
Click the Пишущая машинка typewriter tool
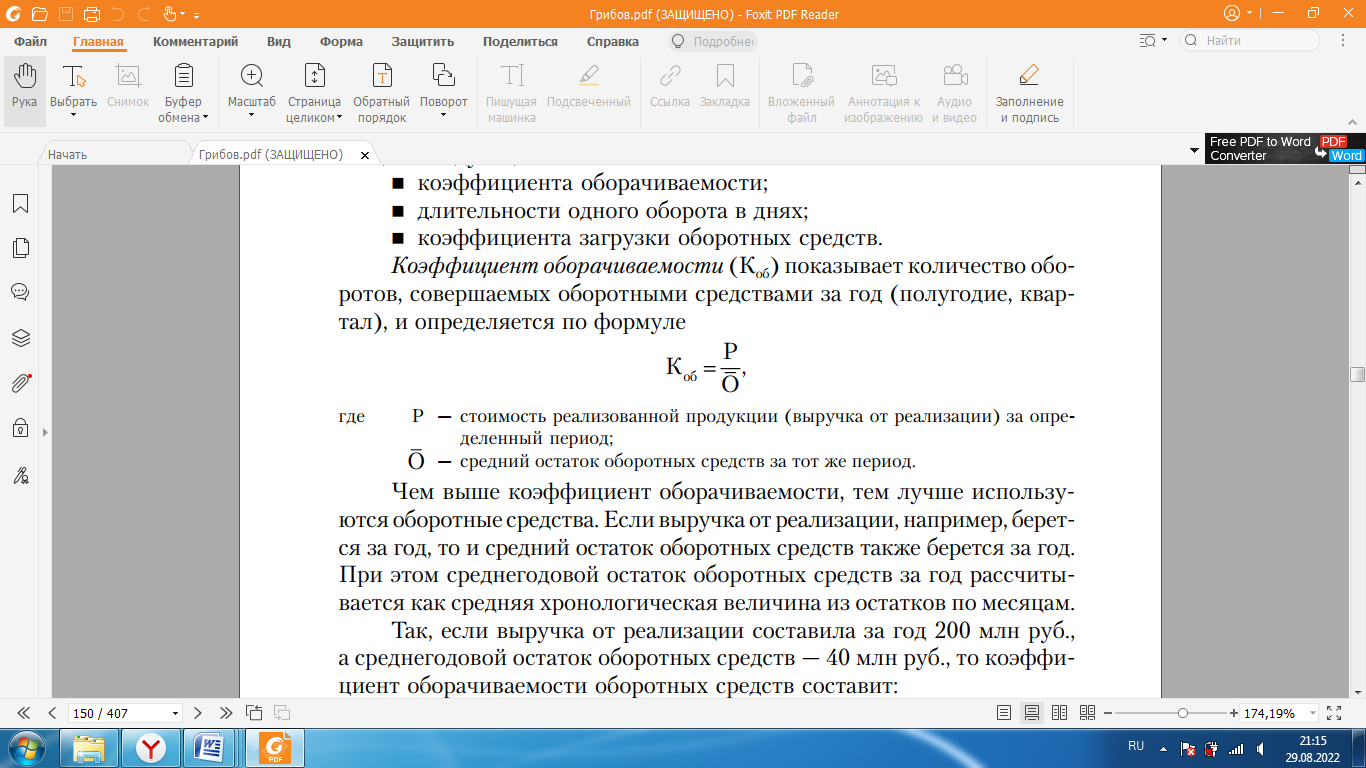click(511, 93)
